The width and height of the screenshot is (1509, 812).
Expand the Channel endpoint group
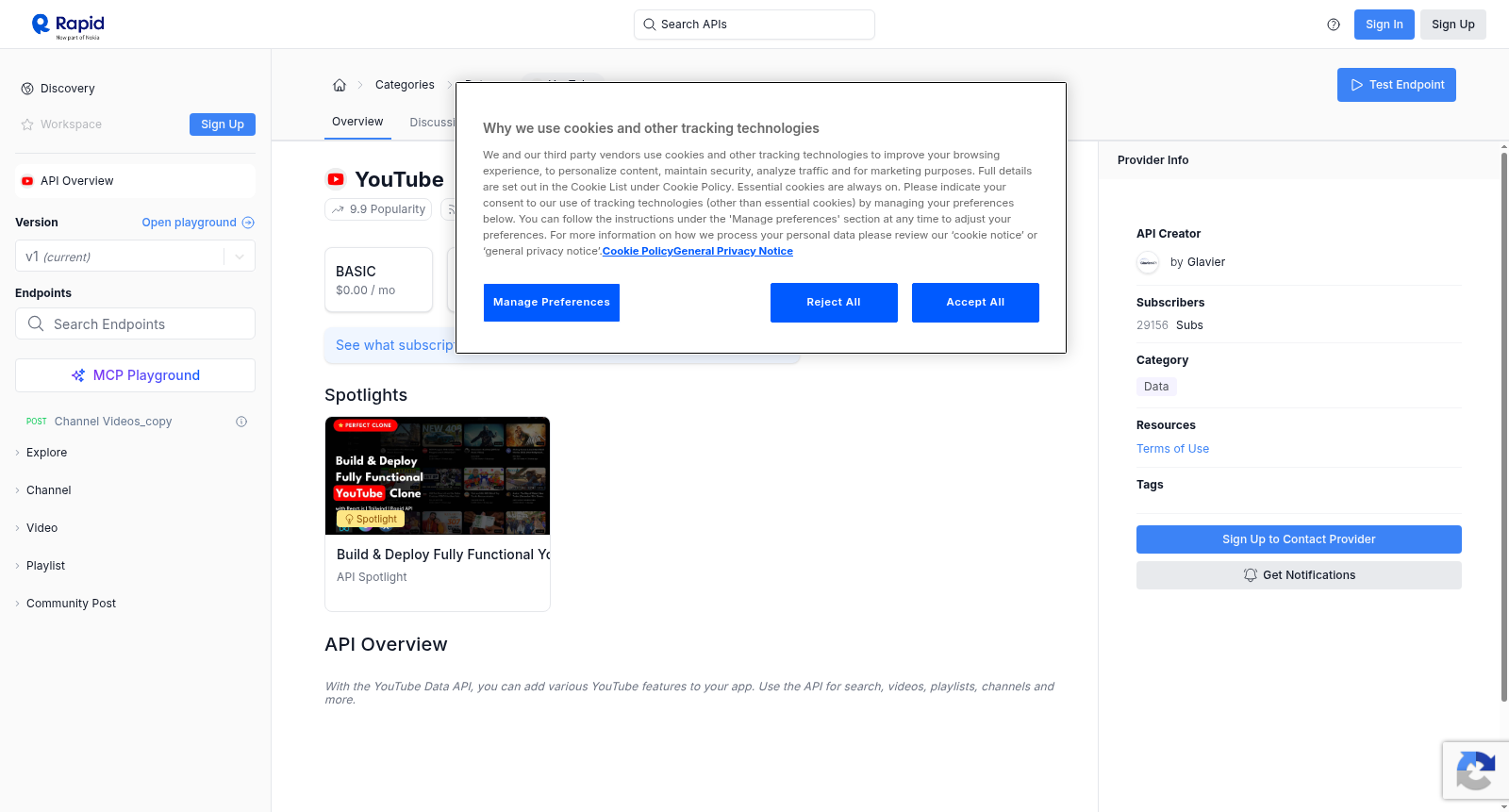coord(48,490)
